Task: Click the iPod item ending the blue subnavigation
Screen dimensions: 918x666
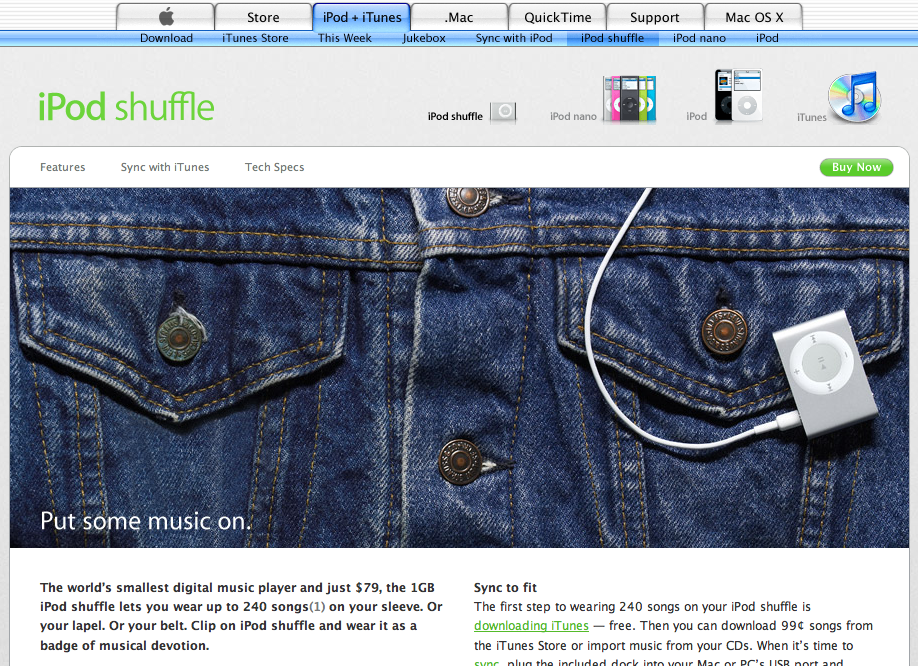Action: tap(767, 38)
